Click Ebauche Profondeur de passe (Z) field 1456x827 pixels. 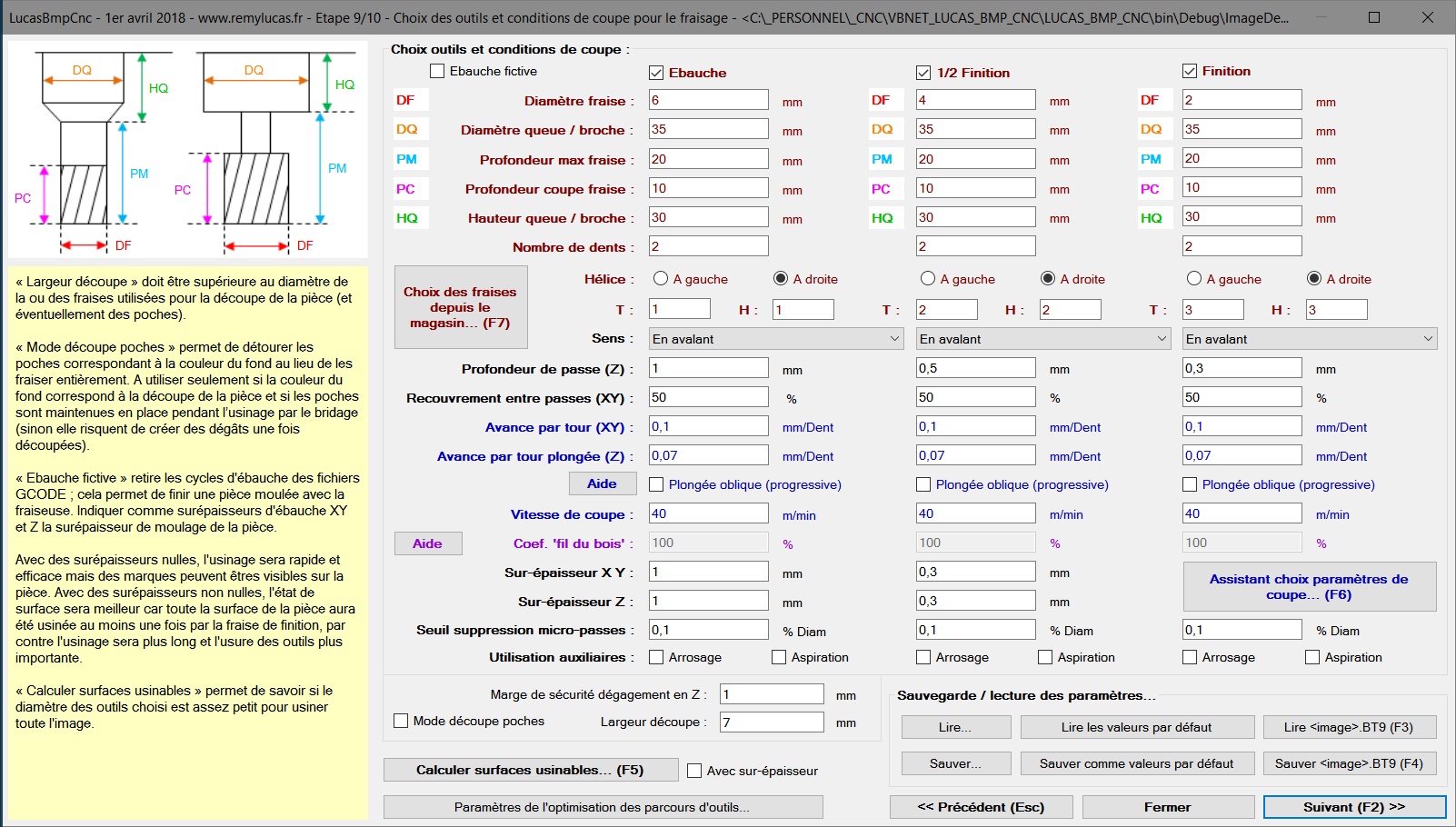[x=709, y=368]
